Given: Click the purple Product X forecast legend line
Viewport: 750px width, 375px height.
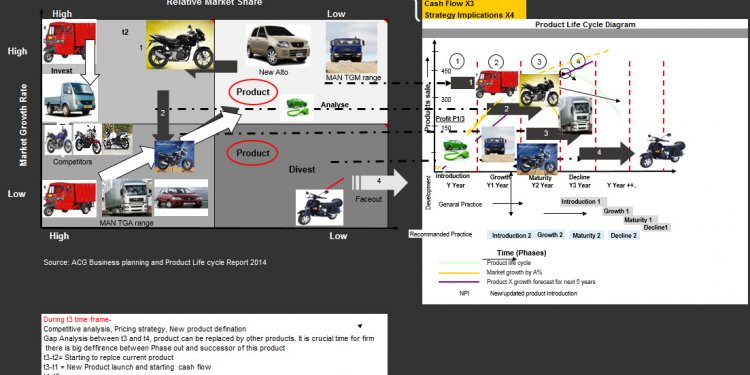Looking at the screenshot, I should tap(459, 282).
